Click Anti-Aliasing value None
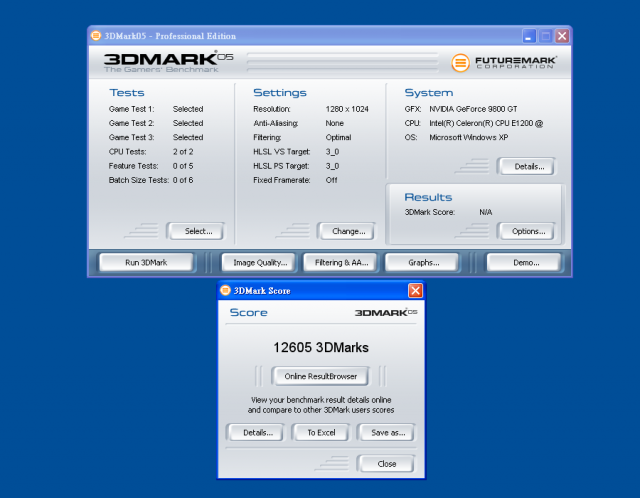 coord(334,123)
